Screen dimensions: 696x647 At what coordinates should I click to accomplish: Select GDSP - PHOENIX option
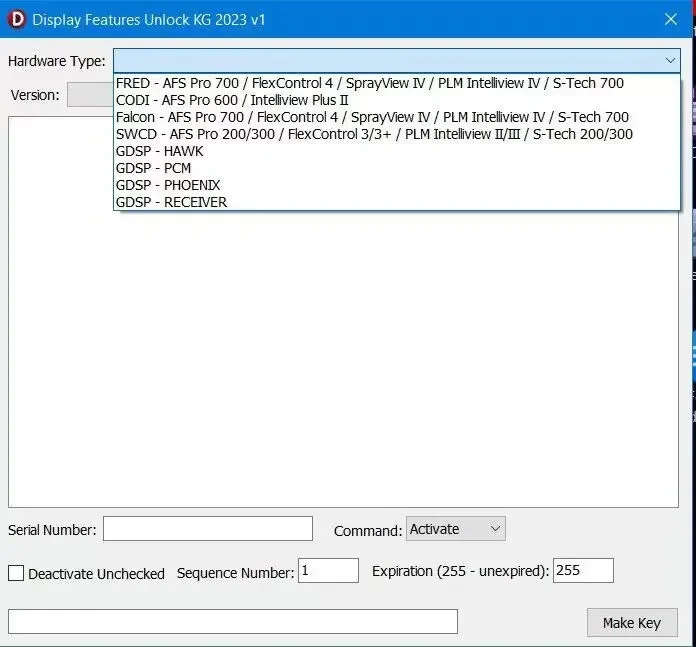396,185
